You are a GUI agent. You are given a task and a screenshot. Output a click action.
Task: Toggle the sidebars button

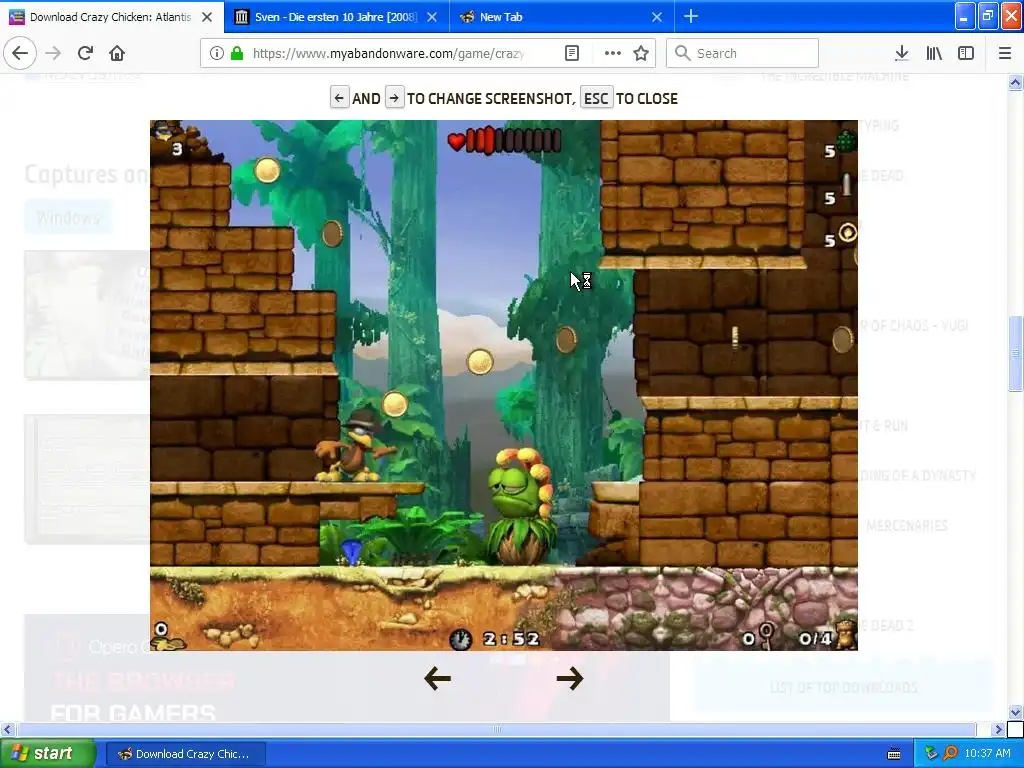[966, 54]
